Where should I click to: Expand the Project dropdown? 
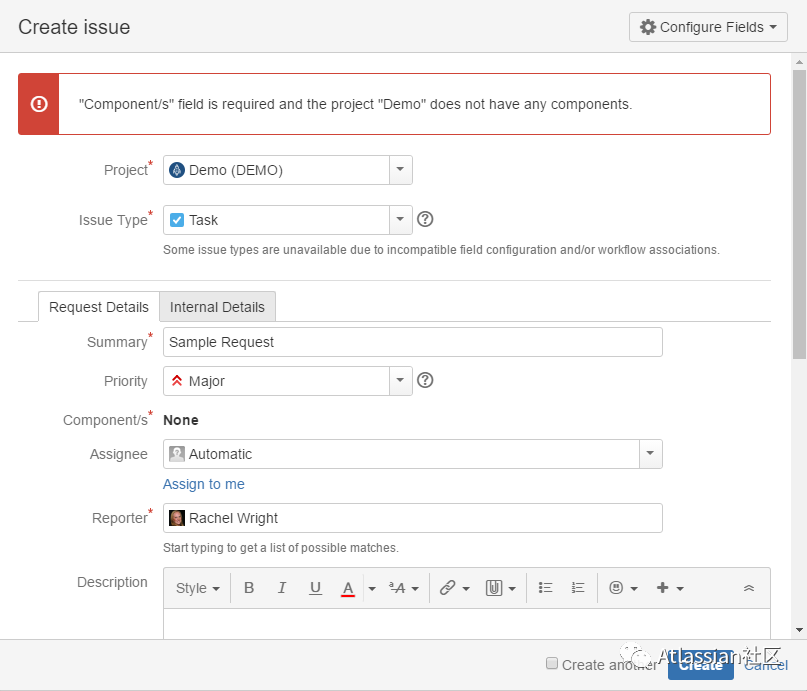pyautogui.click(x=400, y=170)
